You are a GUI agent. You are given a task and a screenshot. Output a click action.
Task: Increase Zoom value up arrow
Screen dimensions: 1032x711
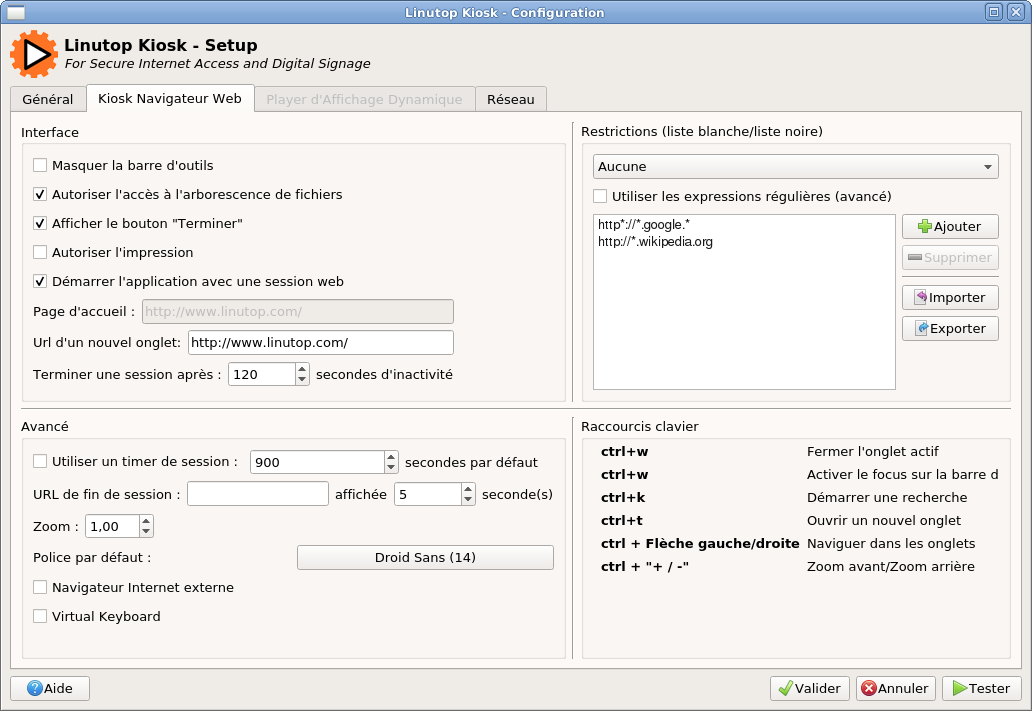[146, 521]
